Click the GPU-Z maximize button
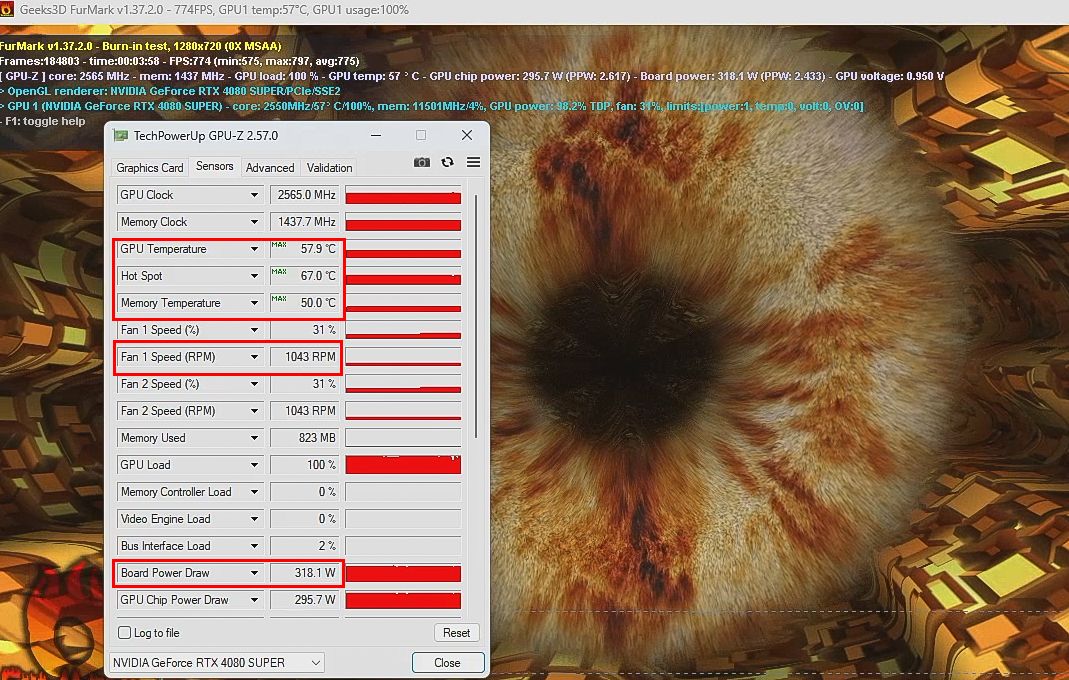Viewport: 1069px width, 680px height. pos(421,136)
